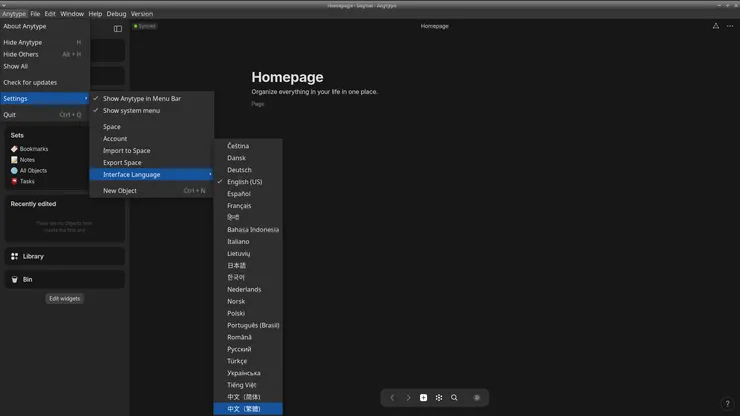The height and width of the screenshot is (416, 740).
Task: Click the Tasks set icon
Action: [14, 181]
